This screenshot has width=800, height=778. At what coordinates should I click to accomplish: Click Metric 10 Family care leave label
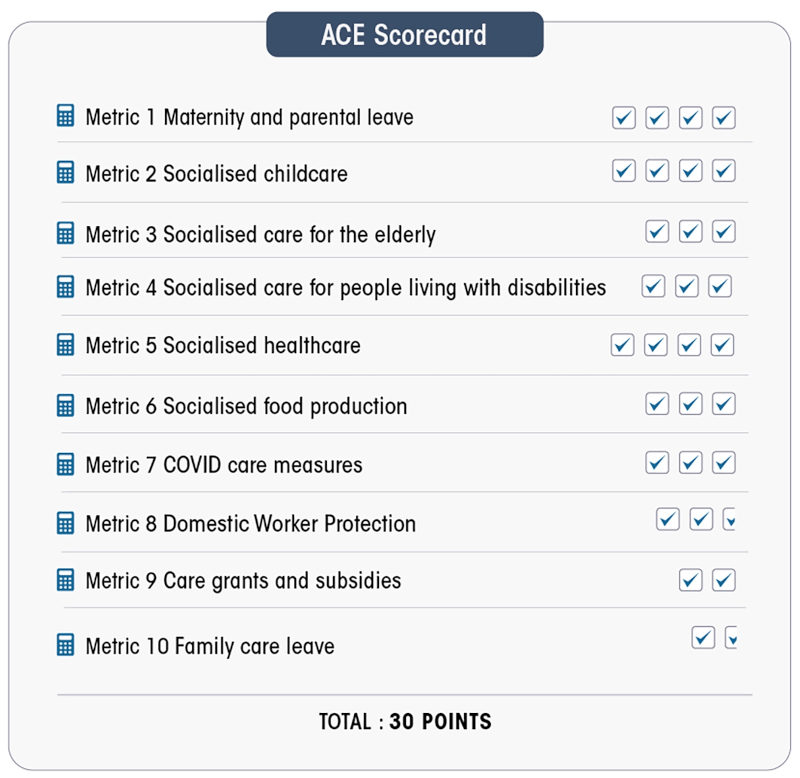pos(210,646)
